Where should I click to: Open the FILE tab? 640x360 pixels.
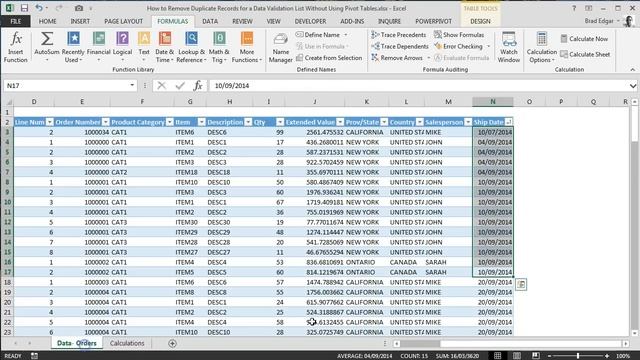[16, 21]
